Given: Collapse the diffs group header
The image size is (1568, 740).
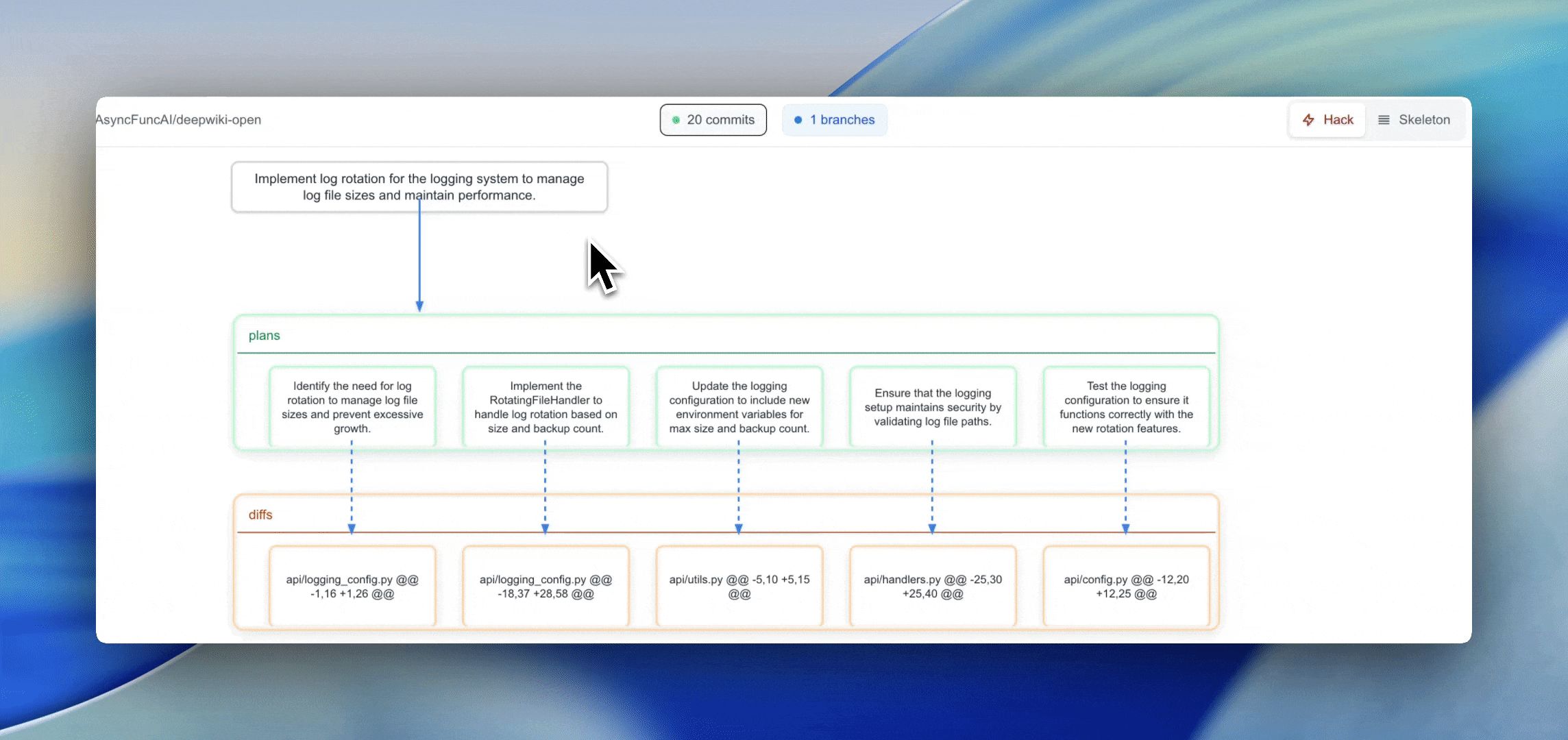Looking at the screenshot, I should pos(260,515).
